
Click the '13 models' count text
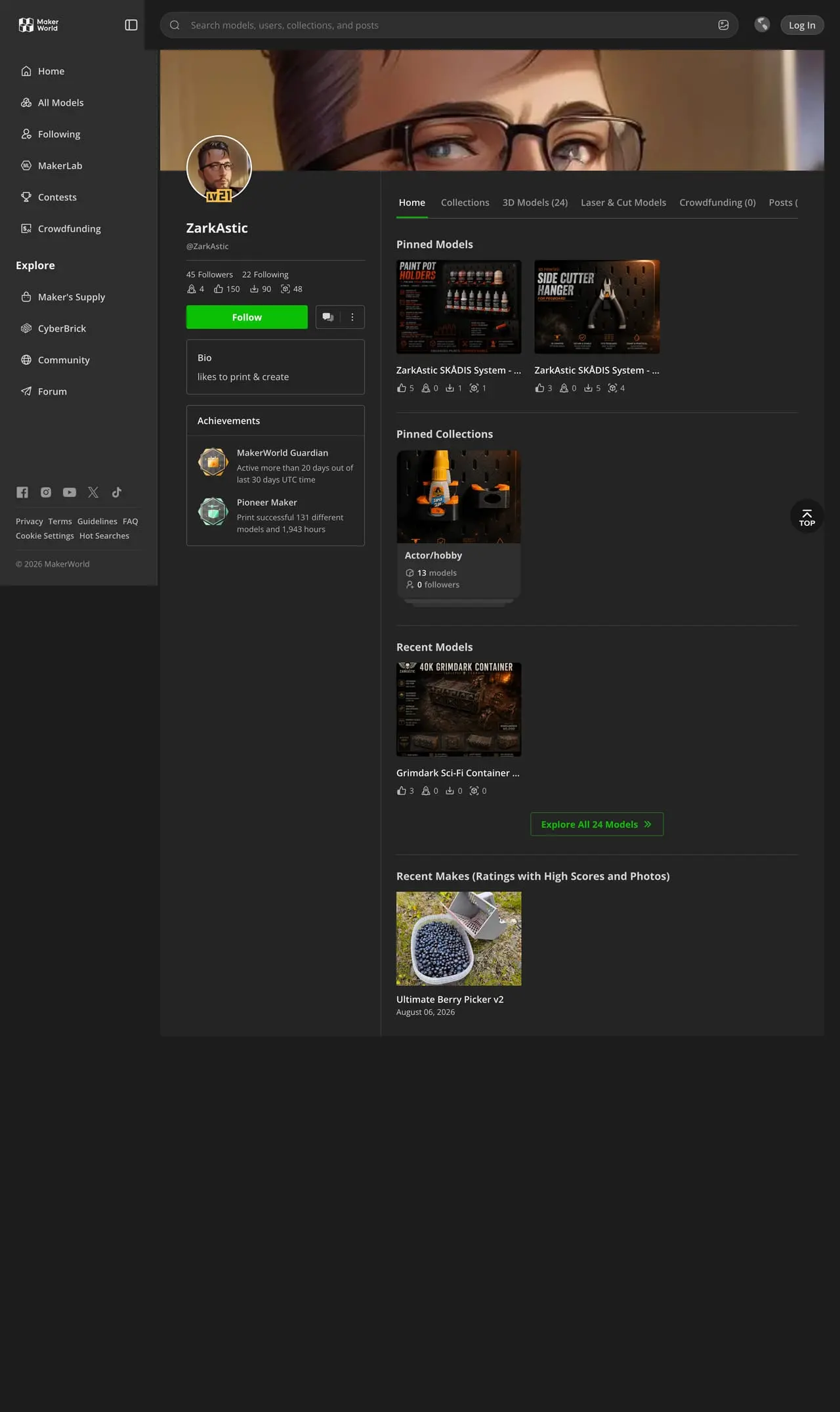pyautogui.click(x=437, y=573)
